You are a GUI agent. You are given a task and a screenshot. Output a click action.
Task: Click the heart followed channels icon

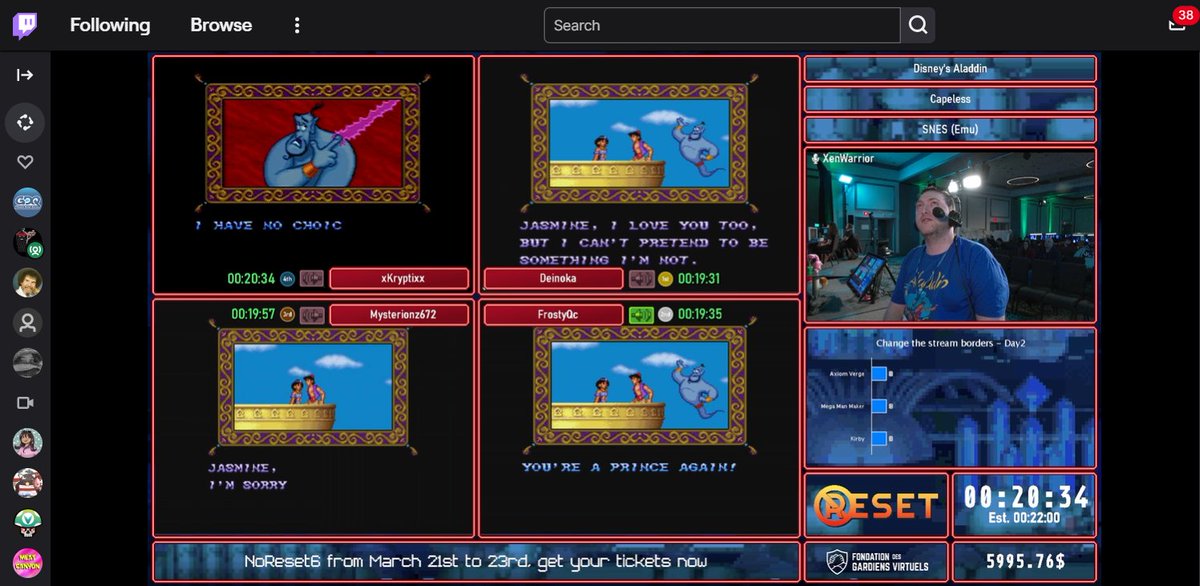(x=26, y=162)
